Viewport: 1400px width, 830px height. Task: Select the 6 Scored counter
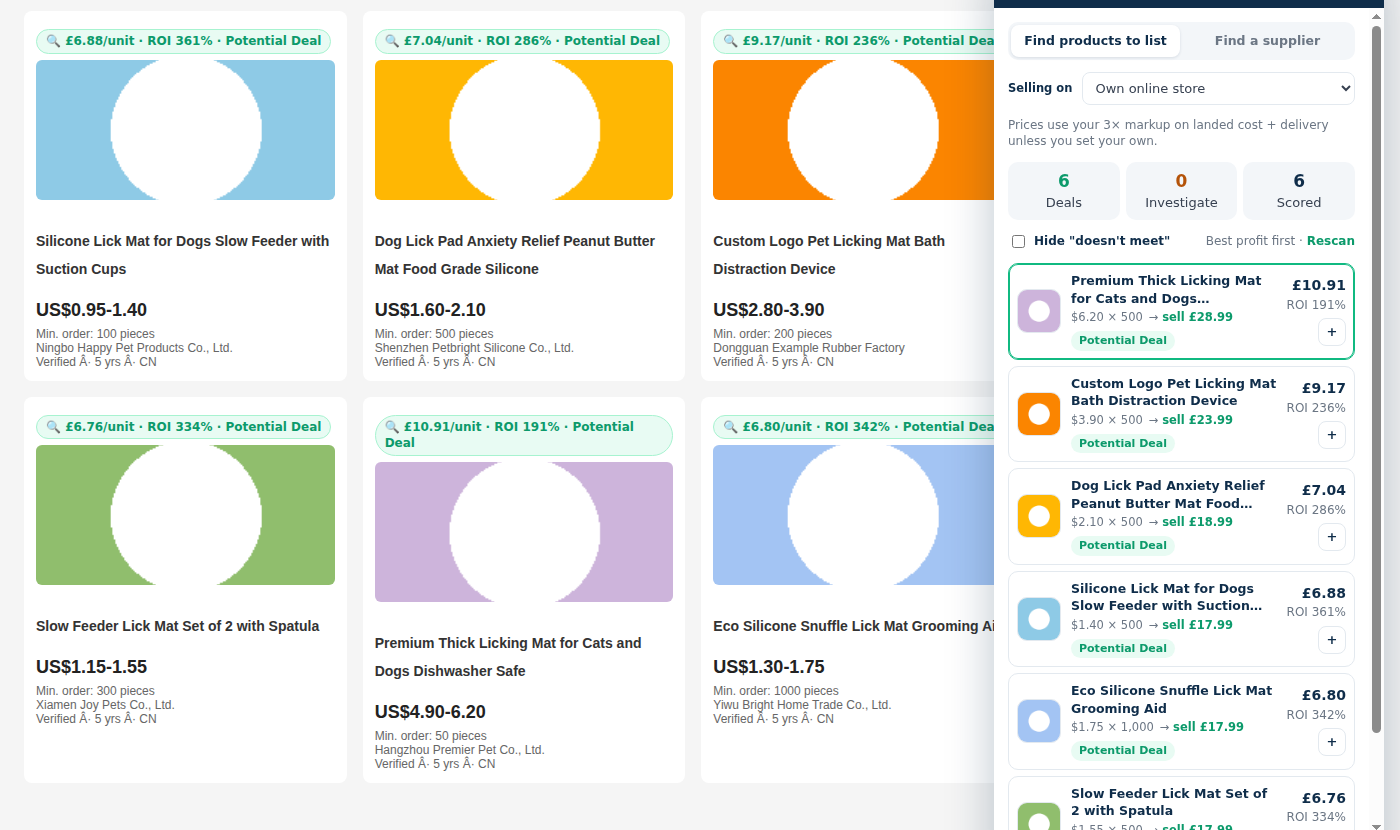[1299, 191]
